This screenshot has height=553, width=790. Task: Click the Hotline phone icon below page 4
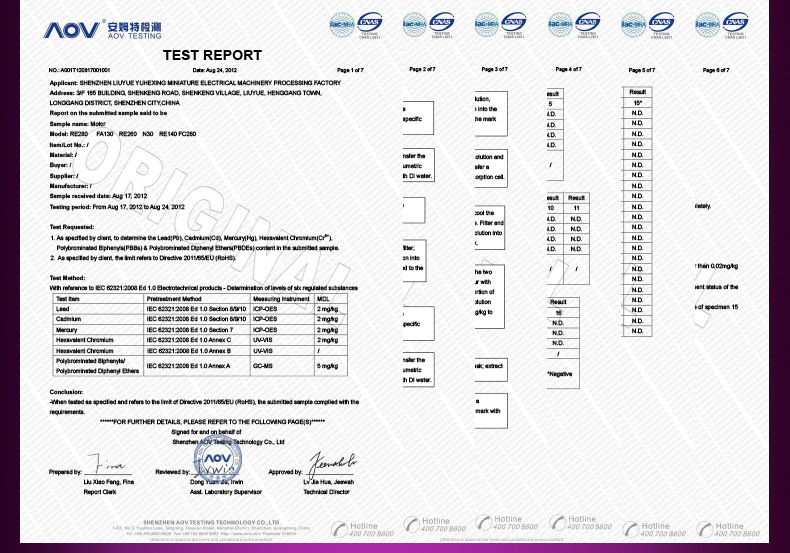tap(557, 522)
